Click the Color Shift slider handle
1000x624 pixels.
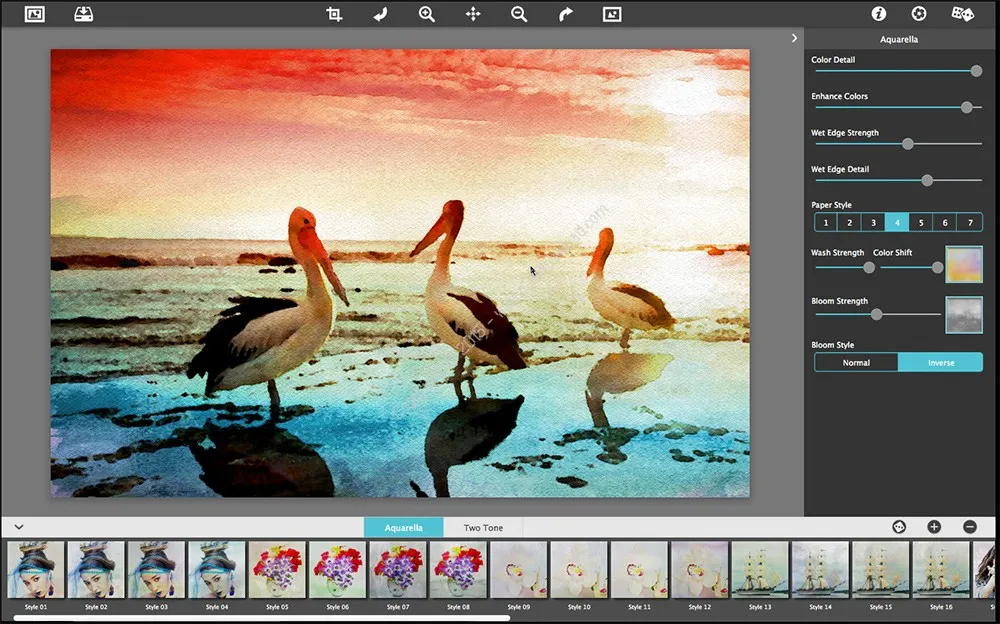pos(937,268)
